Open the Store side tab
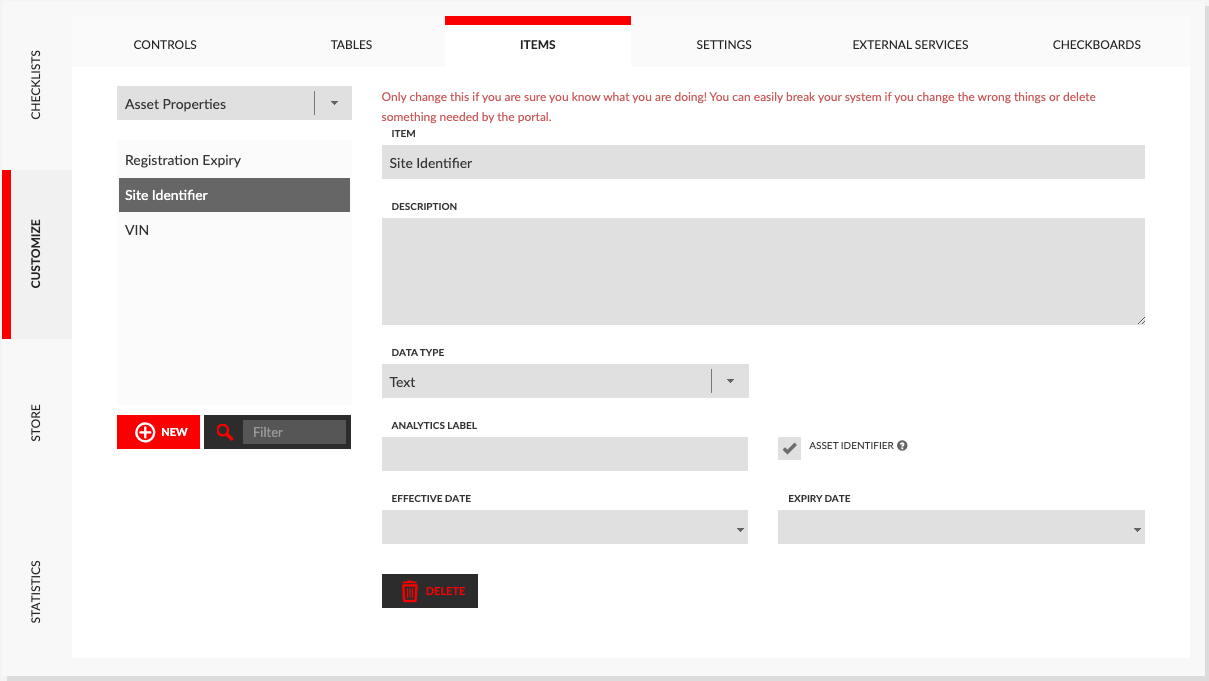 click(36, 423)
